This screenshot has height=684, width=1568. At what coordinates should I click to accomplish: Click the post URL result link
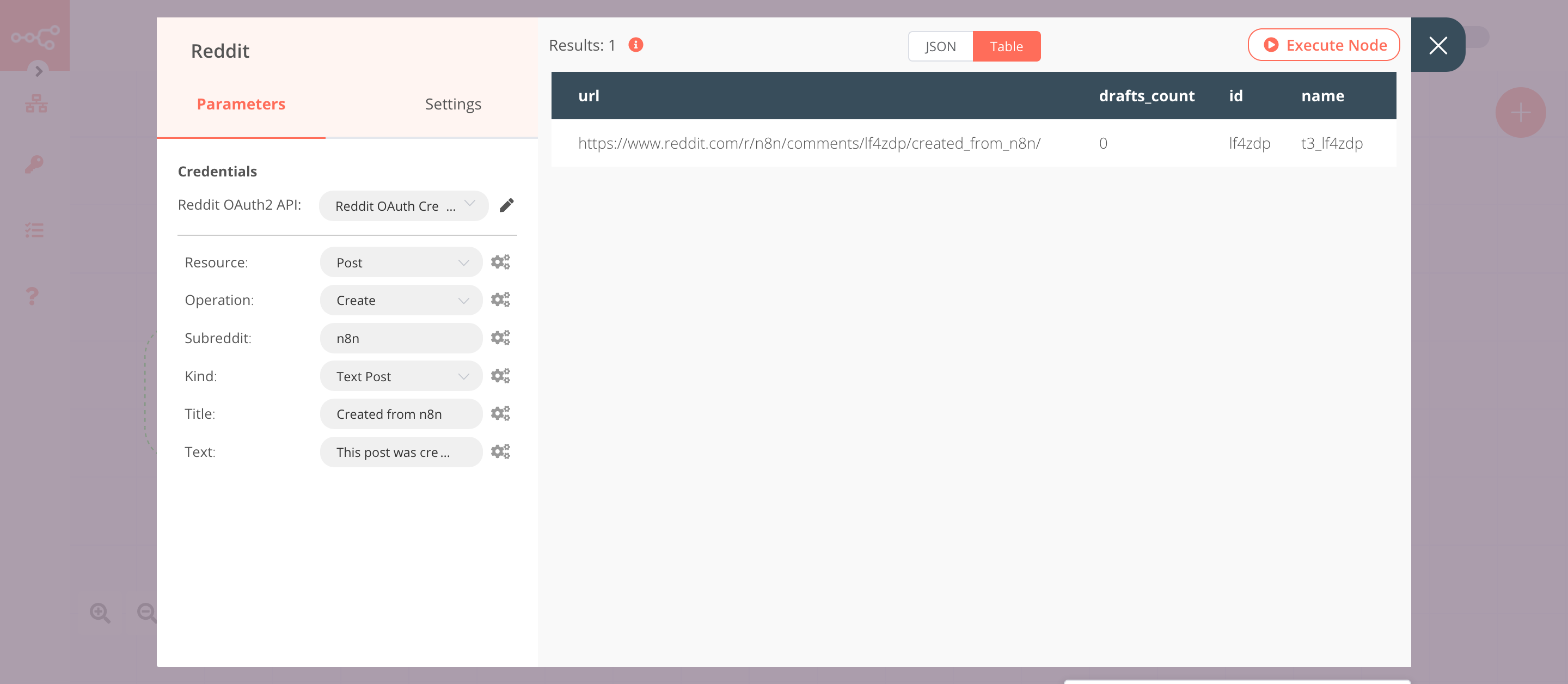click(x=809, y=143)
